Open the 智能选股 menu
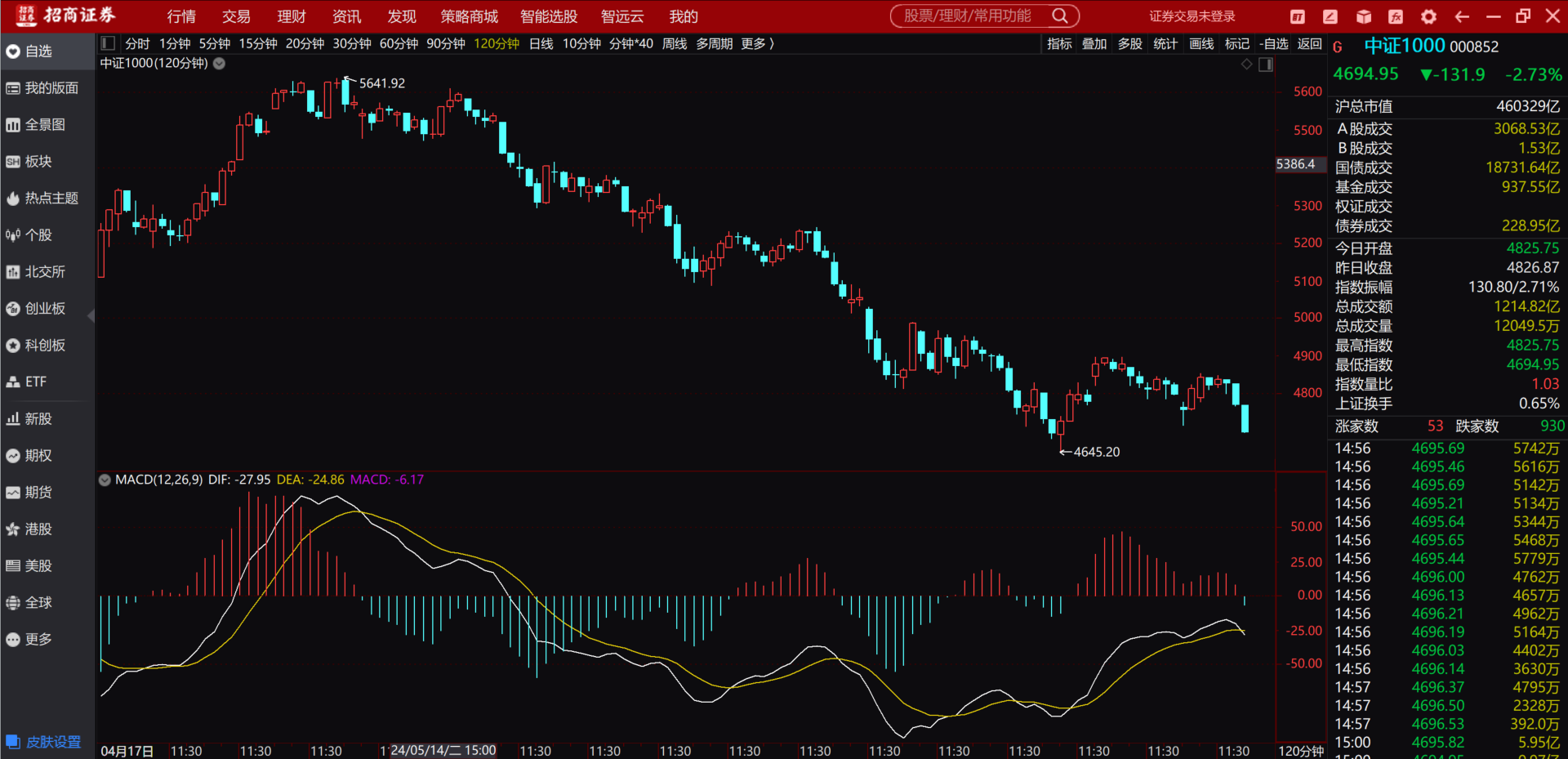This screenshot has width=1568, height=759. click(x=549, y=16)
